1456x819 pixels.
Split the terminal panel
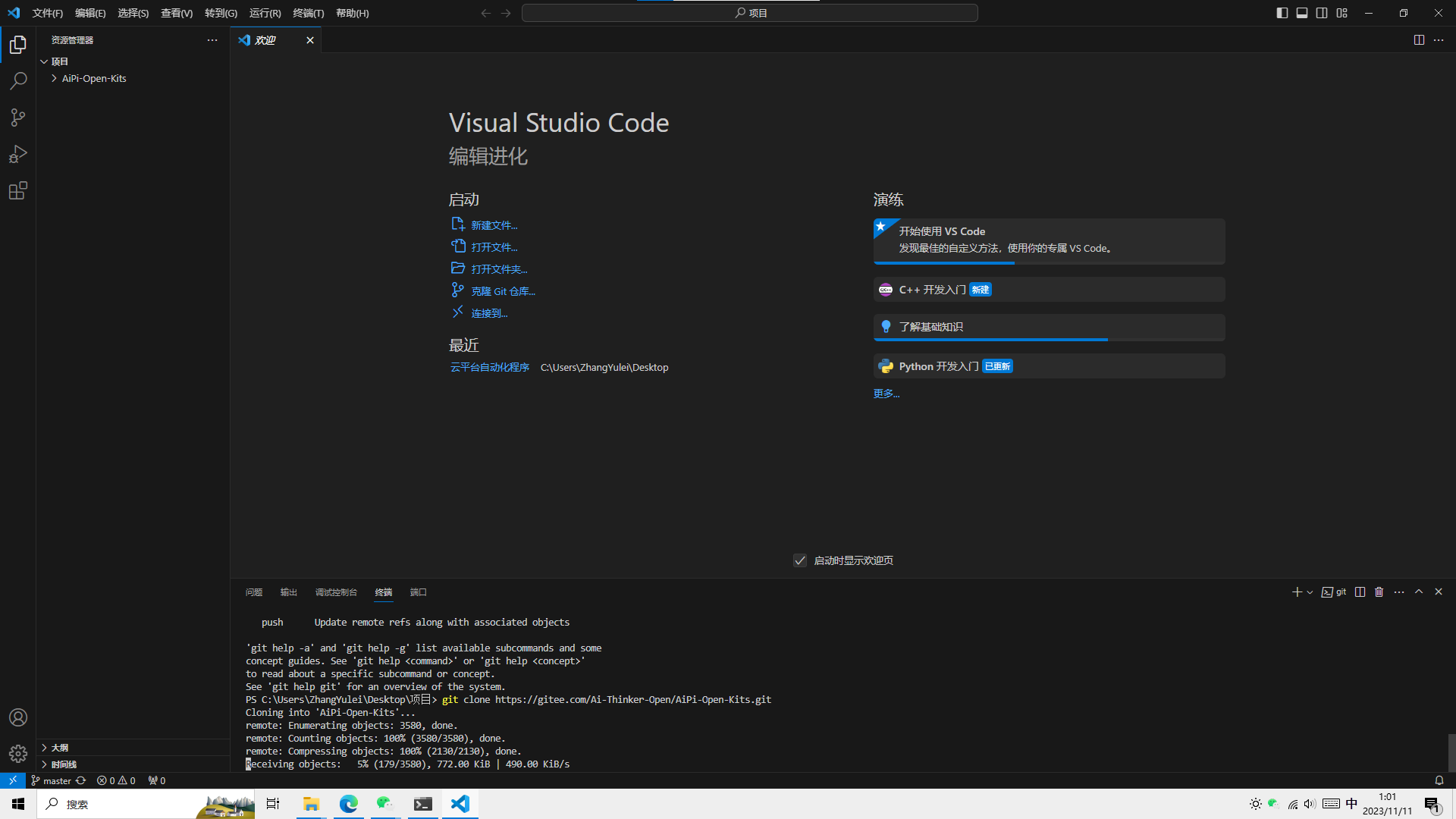coord(1360,592)
